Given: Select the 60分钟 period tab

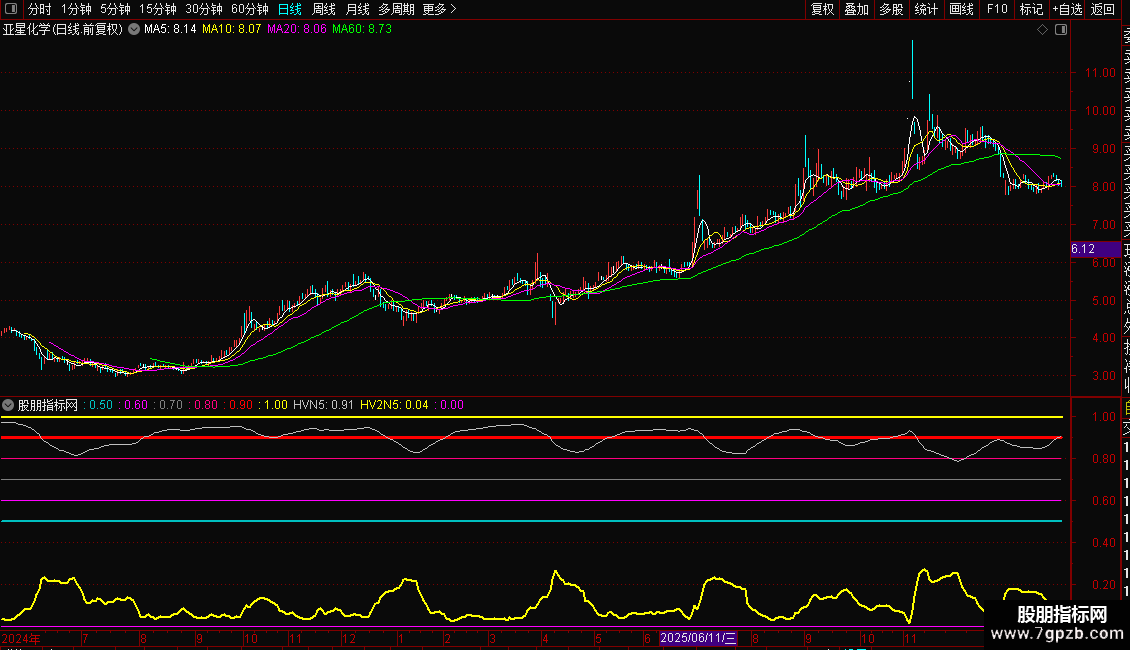Looking at the screenshot, I should coord(249,9).
